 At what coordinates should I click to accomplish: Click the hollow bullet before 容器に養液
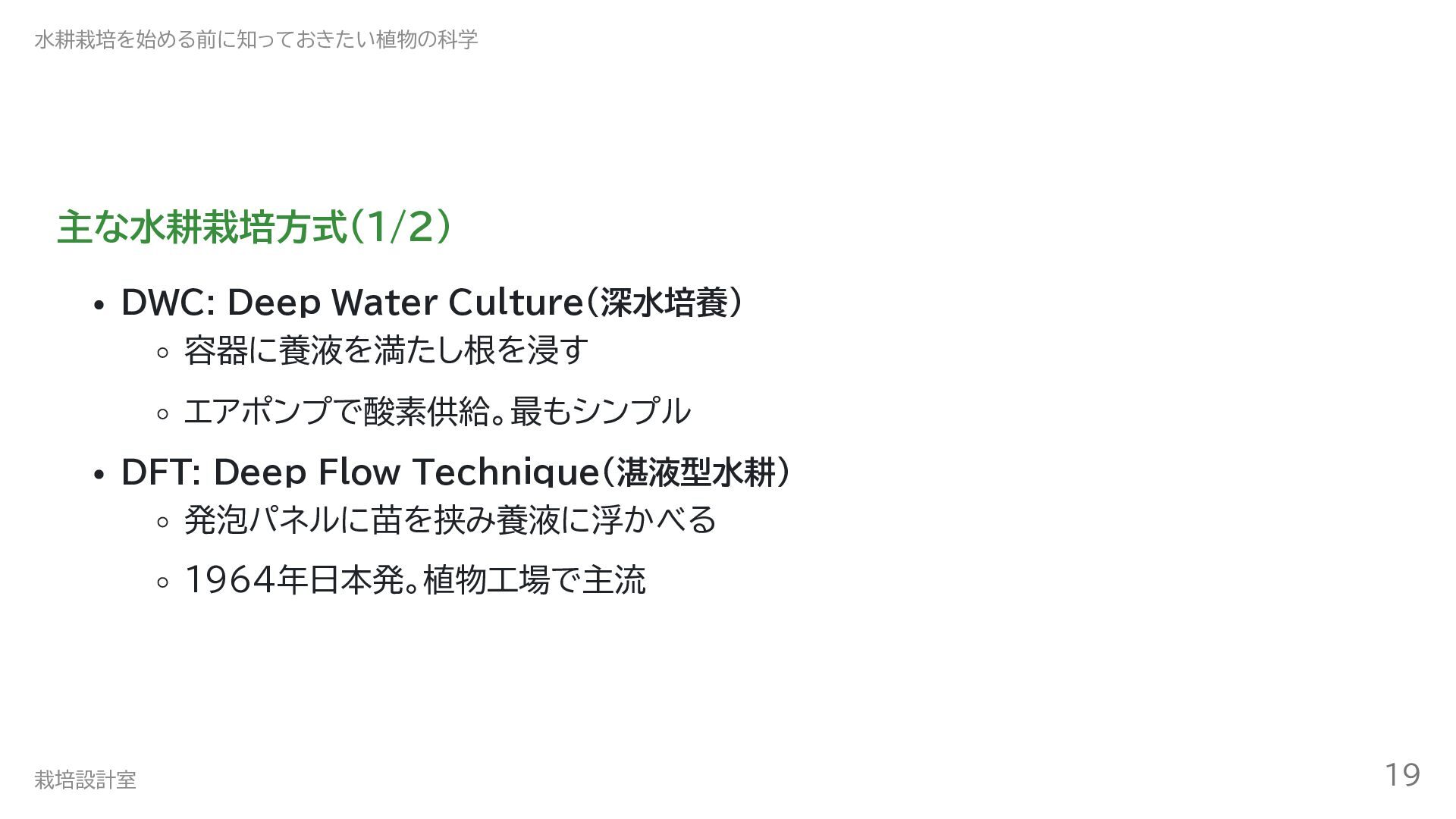coord(162,353)
